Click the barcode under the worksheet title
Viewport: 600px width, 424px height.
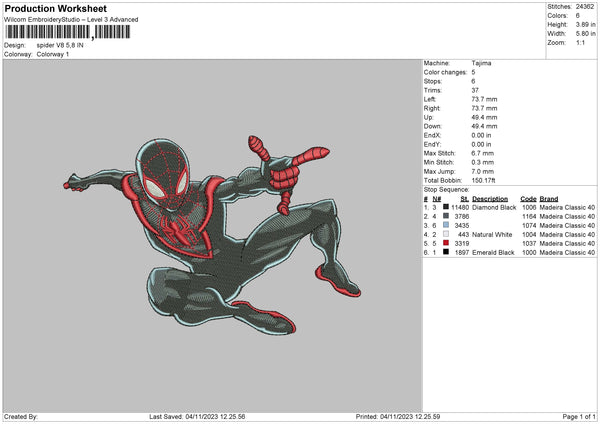tap(68, 33)
